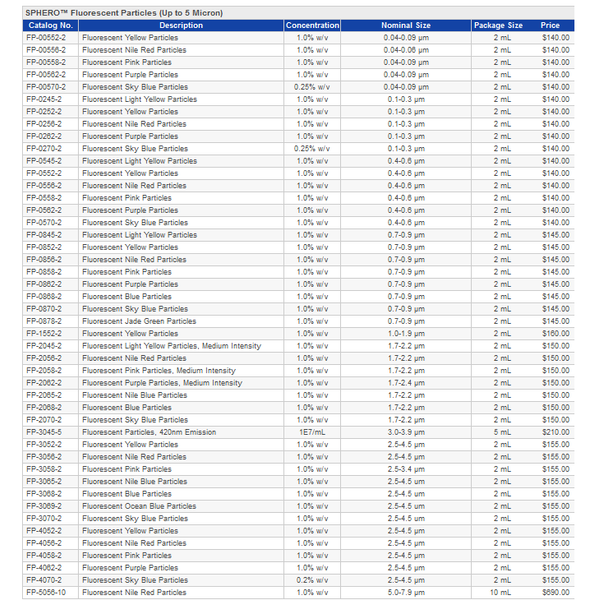This screenshot has height=600, width=600.
Task: Click 'Fluorescent Purple Particles, Medium Intensity' description
Action: 162,383
